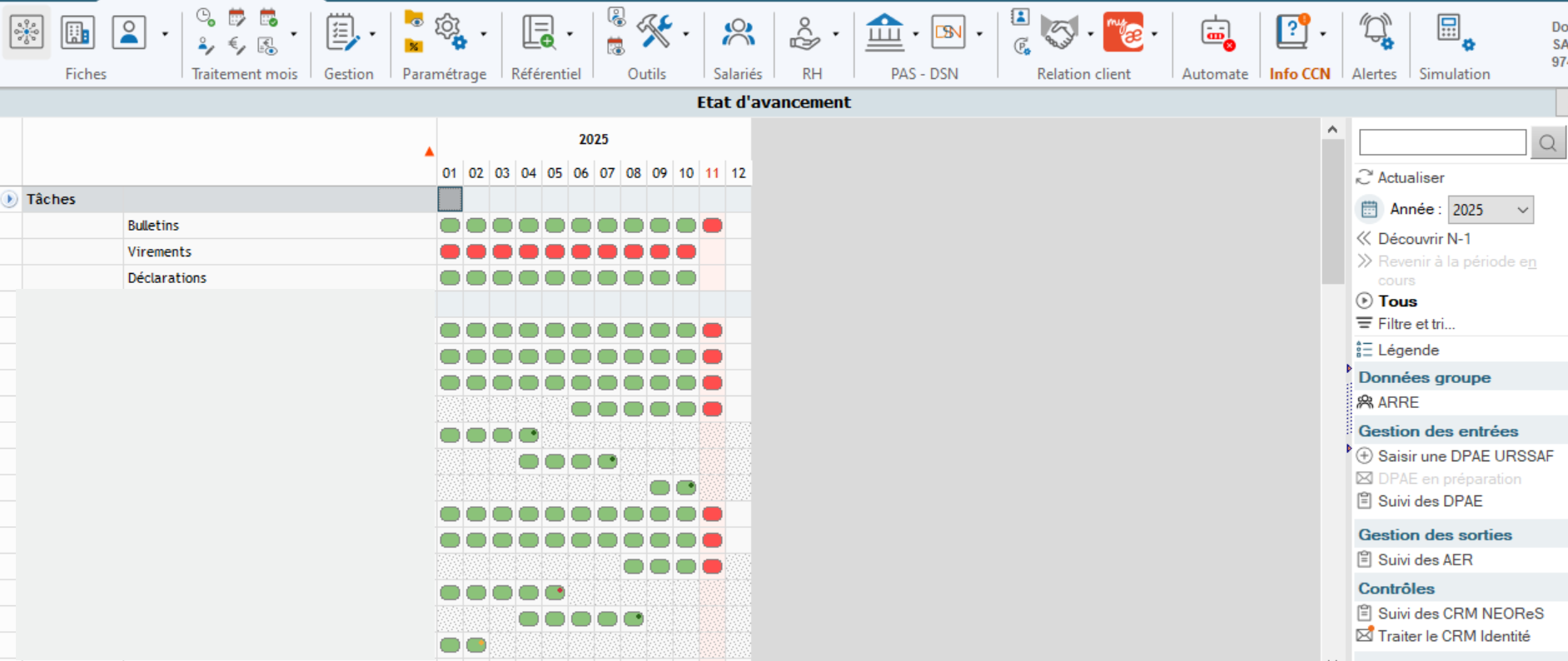Screen dimensions: 1568x661
Task: Expand the Référentiel dropdown arrow
Action: pos(570,34)
